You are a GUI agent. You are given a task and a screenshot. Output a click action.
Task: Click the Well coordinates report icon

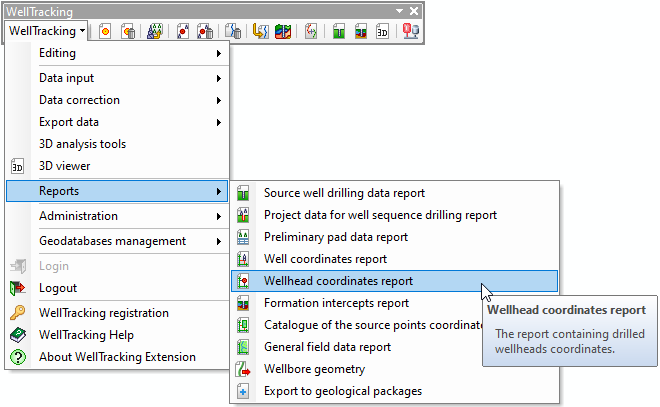[243, 259]
